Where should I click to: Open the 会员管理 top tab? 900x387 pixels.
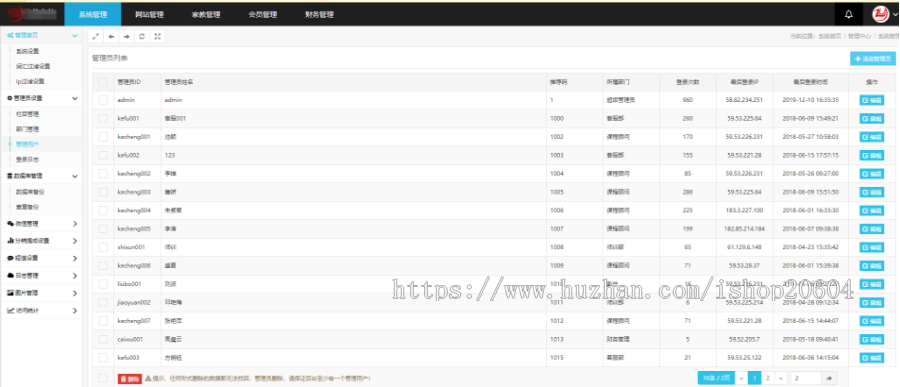click(263, 14)
